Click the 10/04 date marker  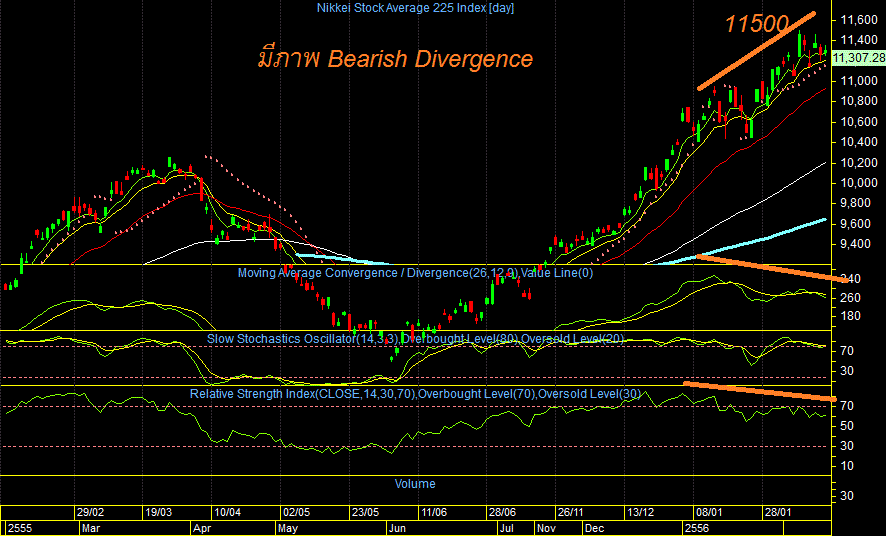click(228, 512)
